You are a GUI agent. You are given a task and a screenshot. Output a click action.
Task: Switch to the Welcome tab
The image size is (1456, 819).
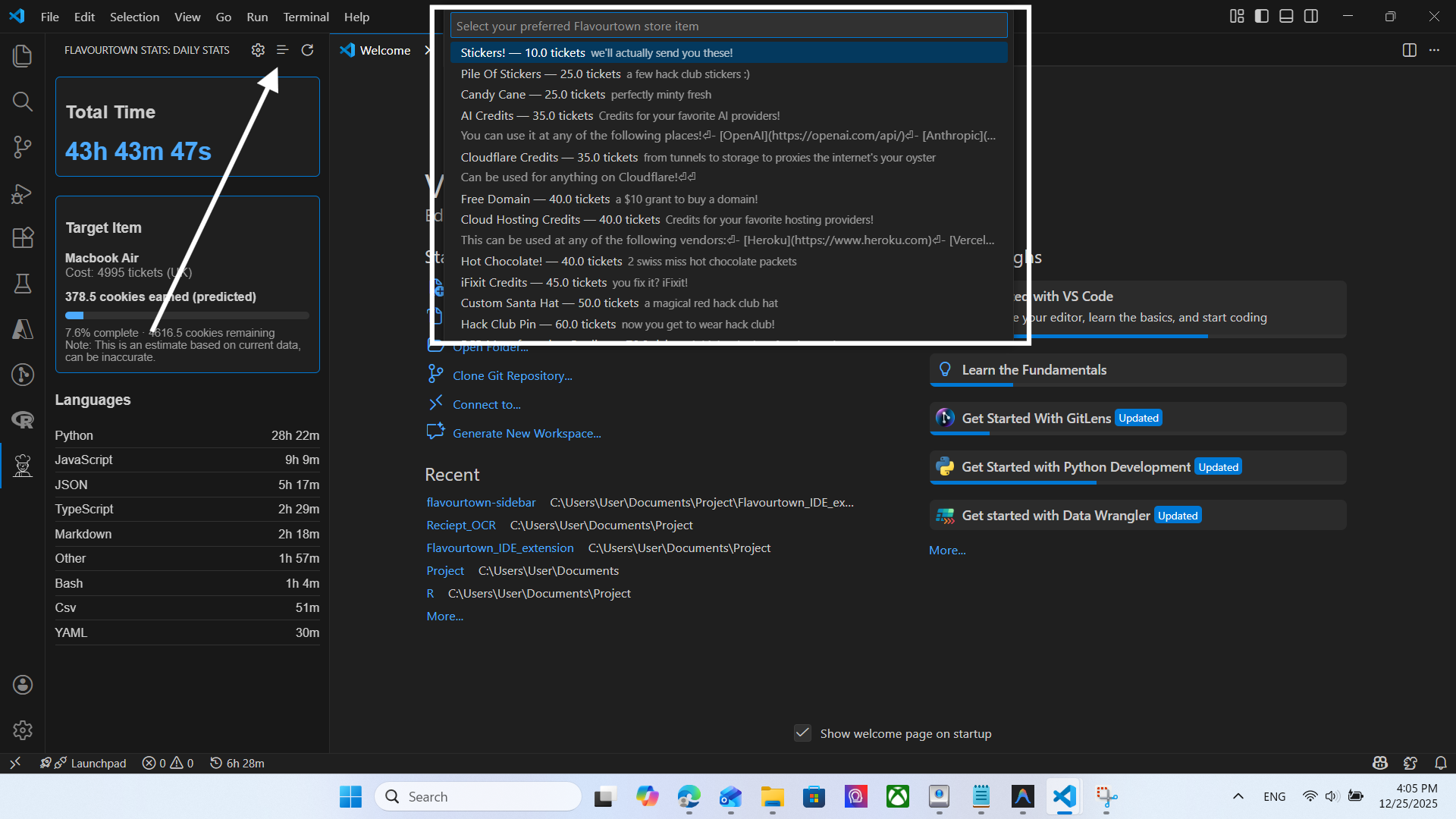click(x=384, y=51)
